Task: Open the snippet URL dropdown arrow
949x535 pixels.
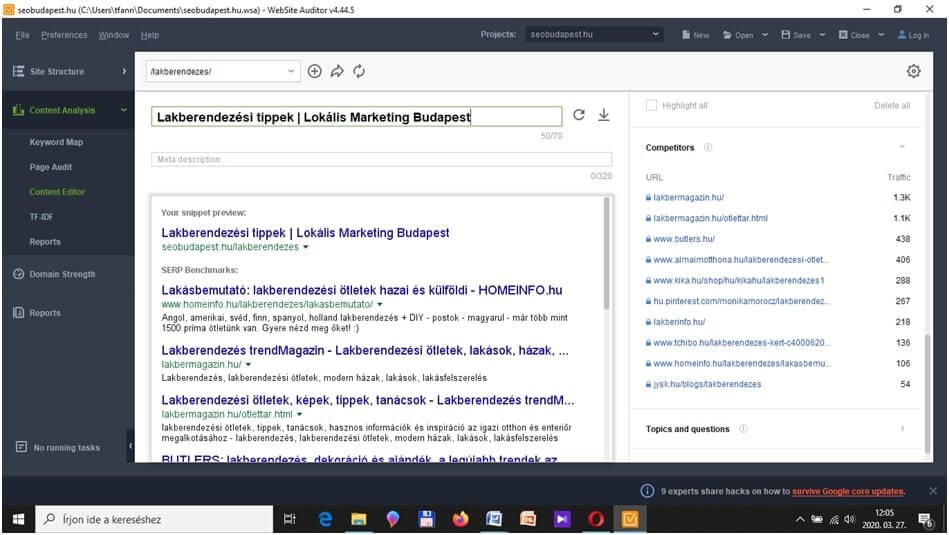Action: coord(306,247)
